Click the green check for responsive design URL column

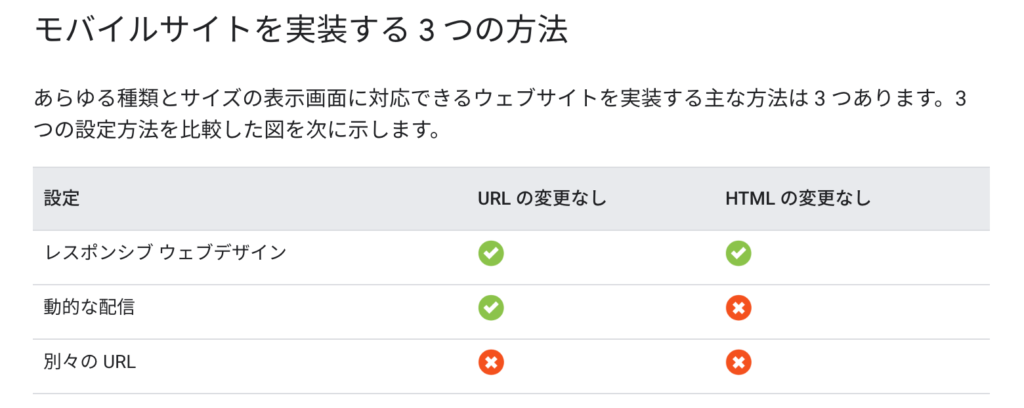click(x=490, y=254)
